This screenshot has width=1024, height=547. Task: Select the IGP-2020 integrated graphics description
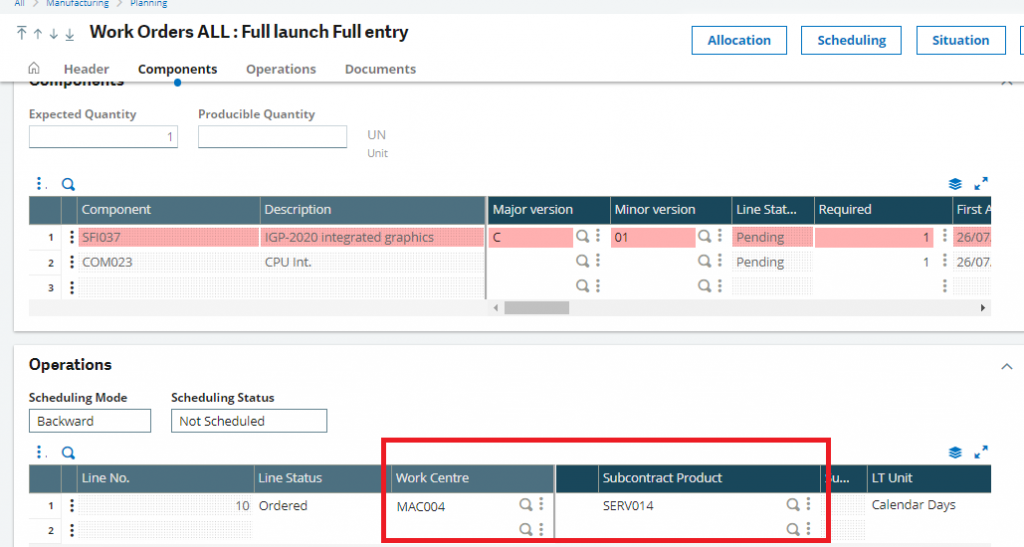pyautogui.click(x=372, y=237)
